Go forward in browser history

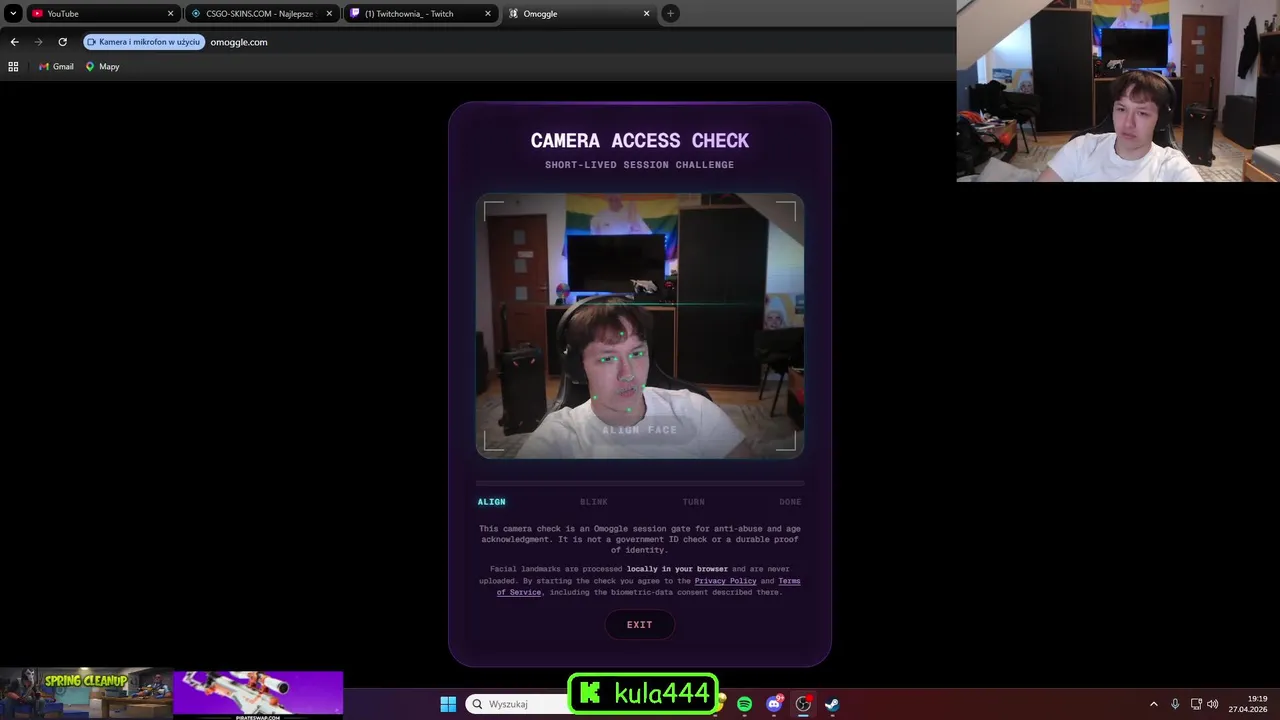[x=38, y=42]
